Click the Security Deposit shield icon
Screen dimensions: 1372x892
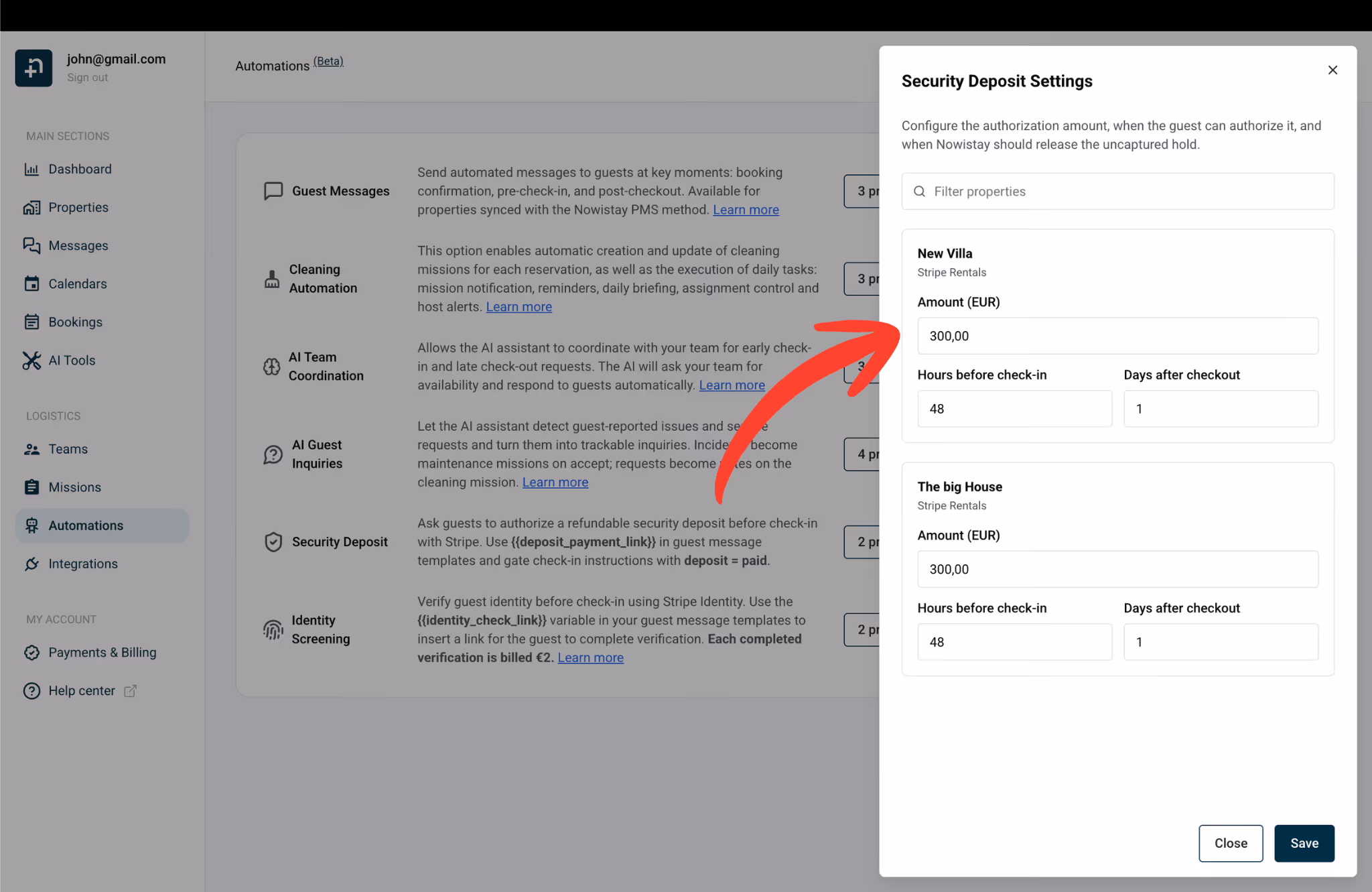tap(273, 541)
